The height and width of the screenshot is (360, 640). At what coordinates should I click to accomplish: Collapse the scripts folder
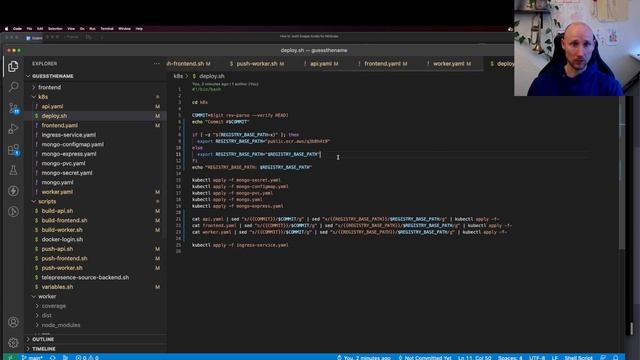tap(47, 201)
